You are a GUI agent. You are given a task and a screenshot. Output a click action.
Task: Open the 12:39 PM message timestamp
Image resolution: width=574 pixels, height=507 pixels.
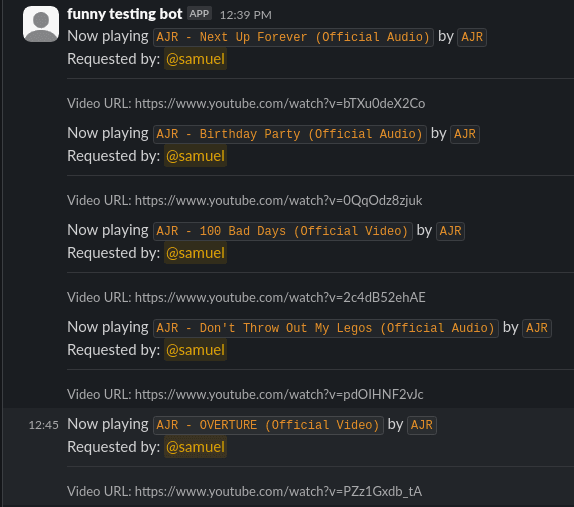click(x=246, y=15)
